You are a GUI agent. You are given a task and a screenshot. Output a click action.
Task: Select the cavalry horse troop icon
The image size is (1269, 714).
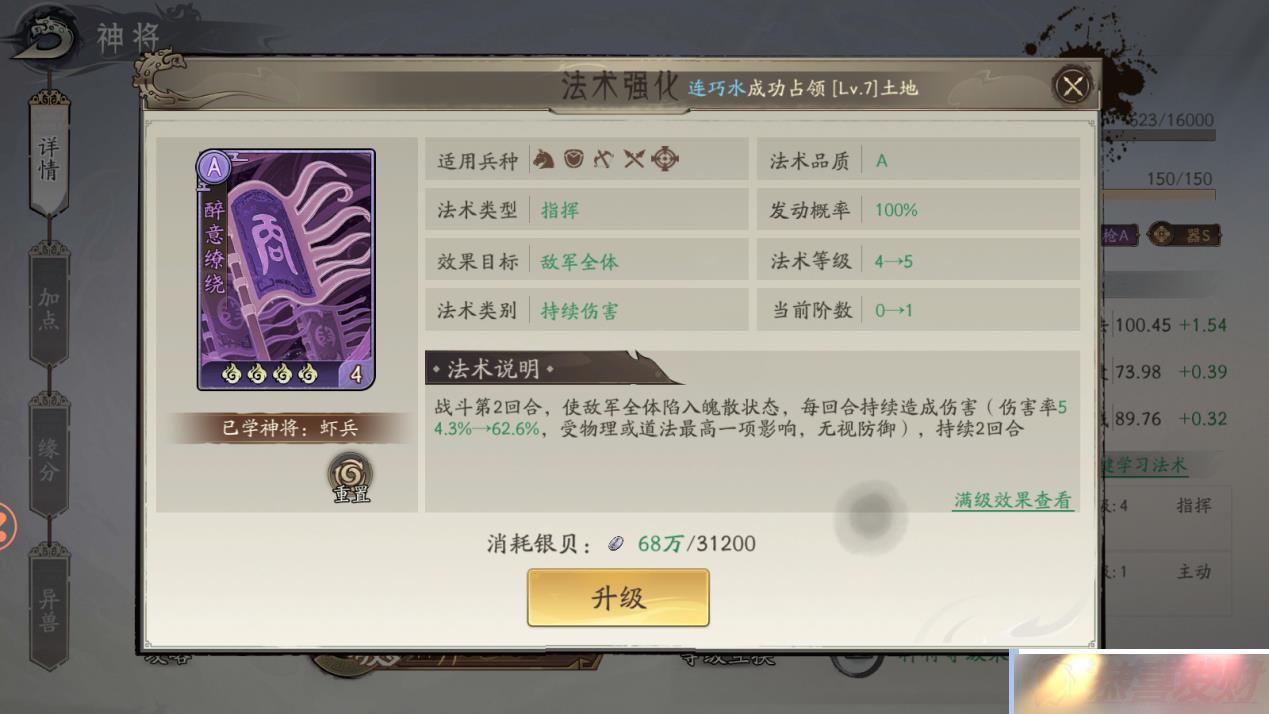[543, 159]
